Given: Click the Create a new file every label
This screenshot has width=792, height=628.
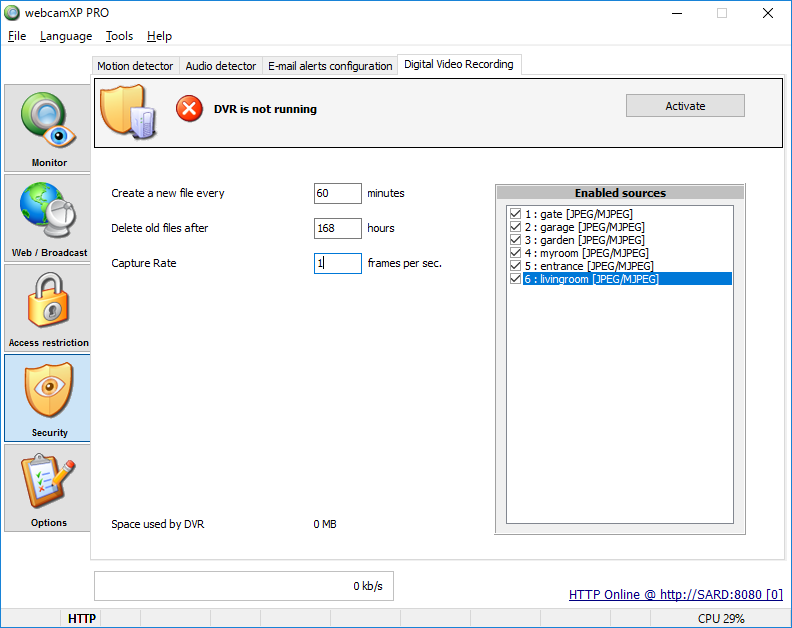Looking at the screenshot, I should coord(168,193).
